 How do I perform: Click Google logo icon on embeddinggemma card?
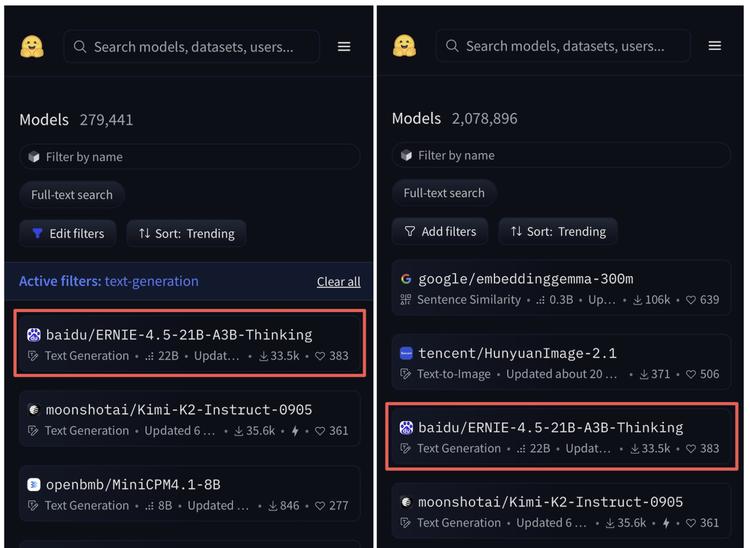pos(406,279)
